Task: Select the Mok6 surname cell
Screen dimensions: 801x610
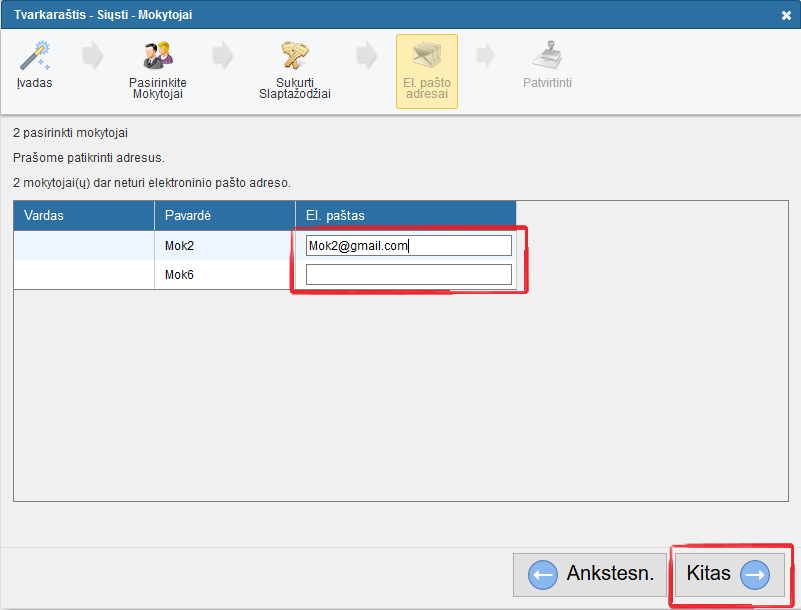Action: click(224, 275)
